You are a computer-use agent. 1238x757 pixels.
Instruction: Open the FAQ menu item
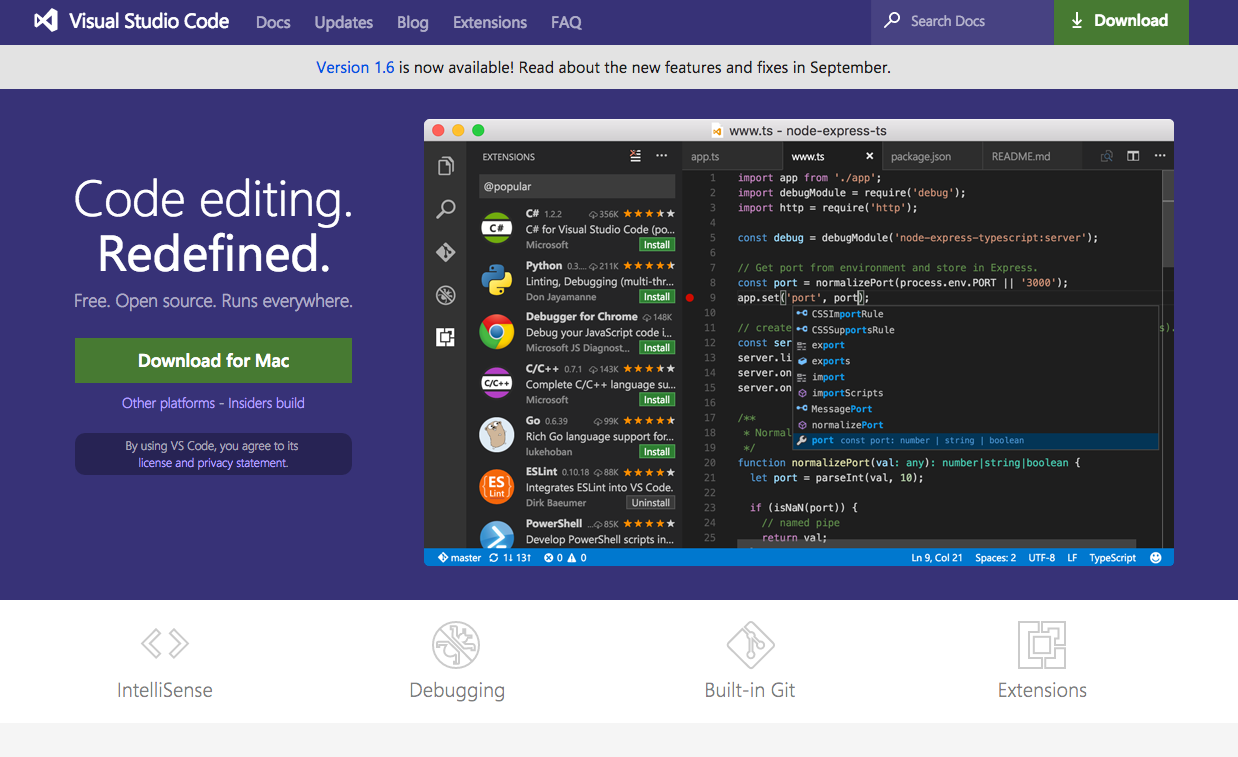(x=566, y=22)
